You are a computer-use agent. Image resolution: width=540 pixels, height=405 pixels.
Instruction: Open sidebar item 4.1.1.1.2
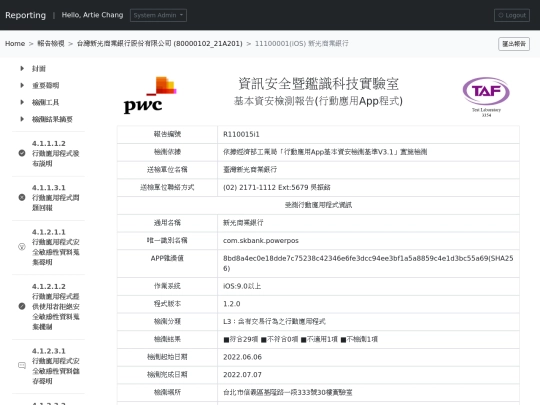click(x=55, y=153)
